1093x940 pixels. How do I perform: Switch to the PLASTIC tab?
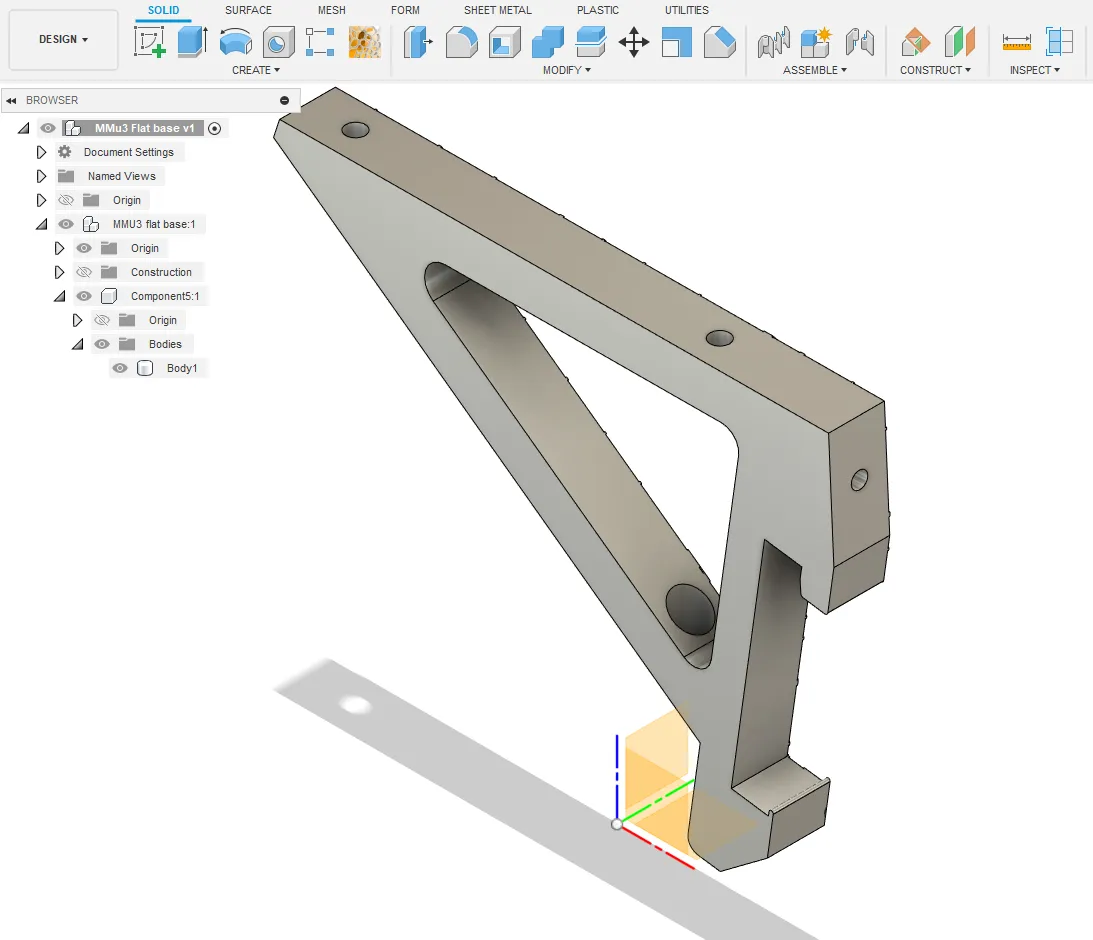coord(597,10)
